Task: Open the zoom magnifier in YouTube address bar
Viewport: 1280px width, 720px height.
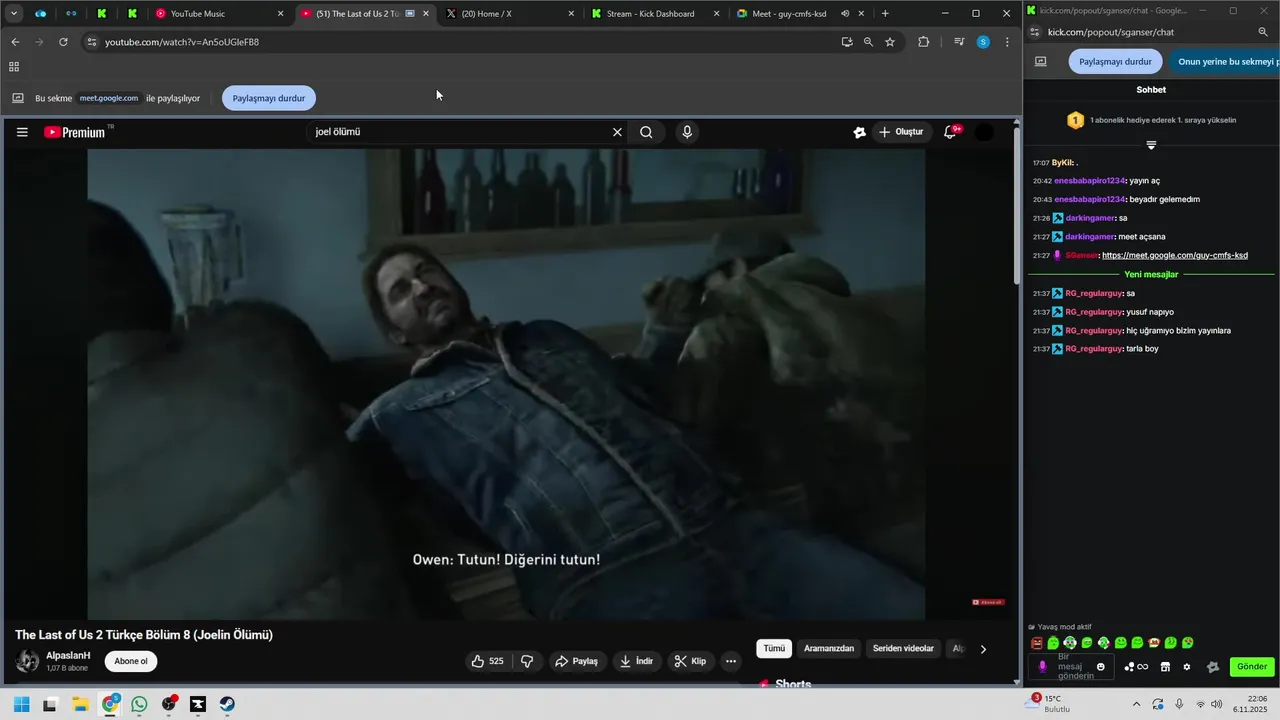Action: click(868, 42)
